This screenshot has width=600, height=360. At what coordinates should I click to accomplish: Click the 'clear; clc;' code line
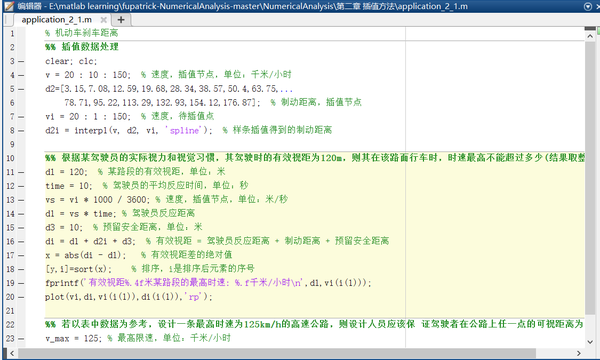coord(71,61)
